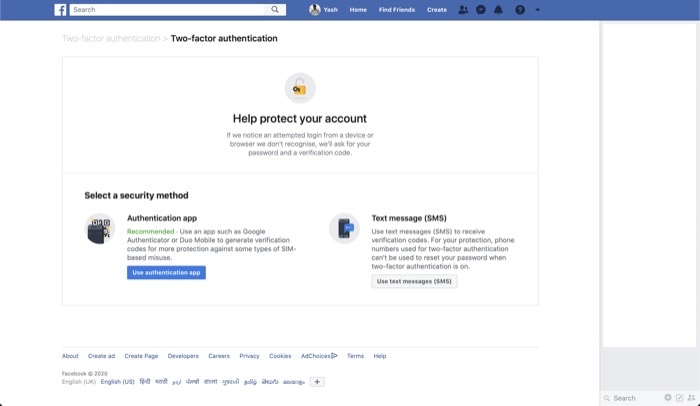This screenshot has width=700, height=406.
Task: Click the Facebook © 2020 text
Action: coord(84,373)
